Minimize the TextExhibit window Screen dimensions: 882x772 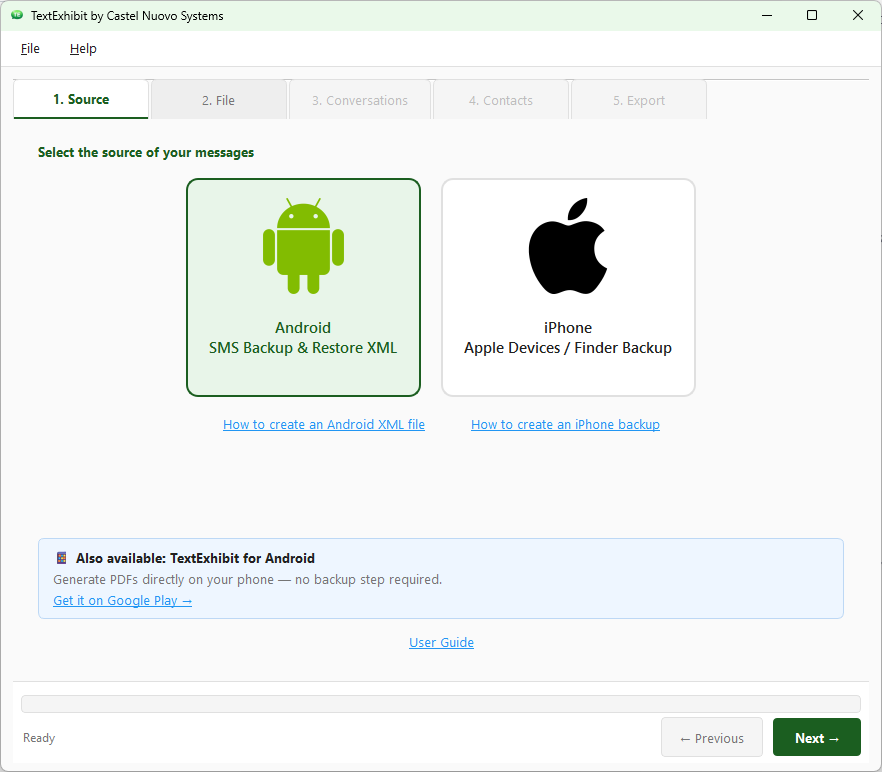coord(767,15)
